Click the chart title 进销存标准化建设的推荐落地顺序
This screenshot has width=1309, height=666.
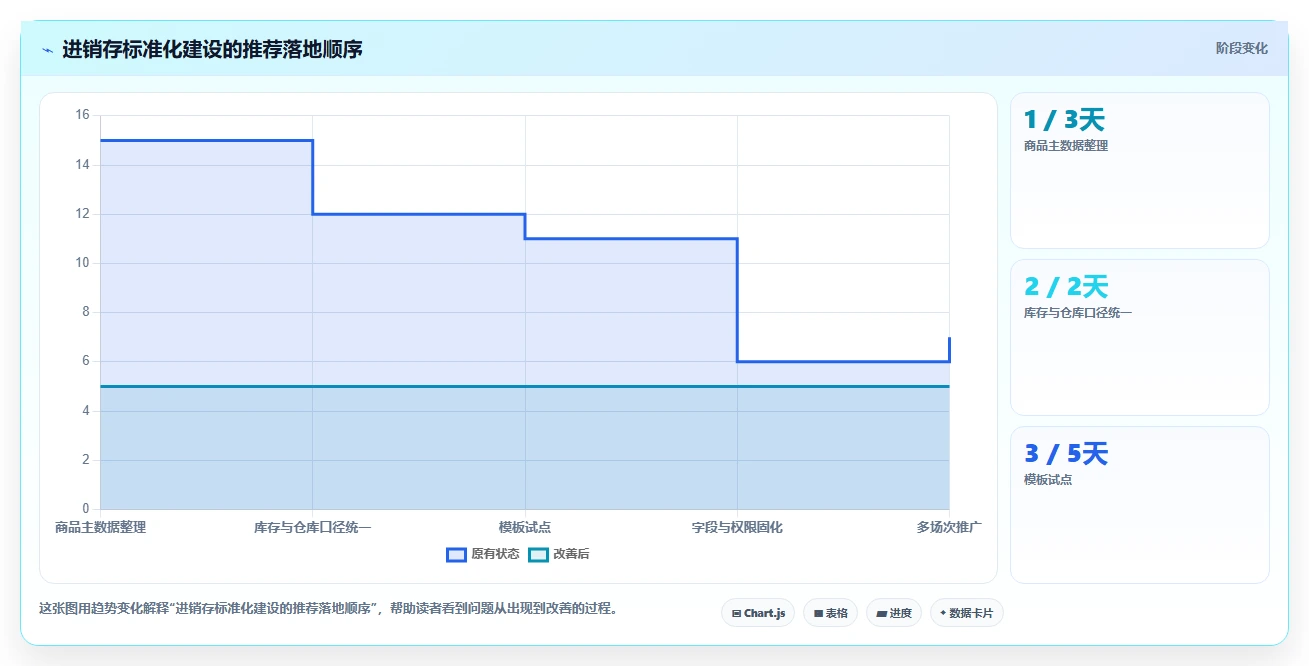coord(212,49)
